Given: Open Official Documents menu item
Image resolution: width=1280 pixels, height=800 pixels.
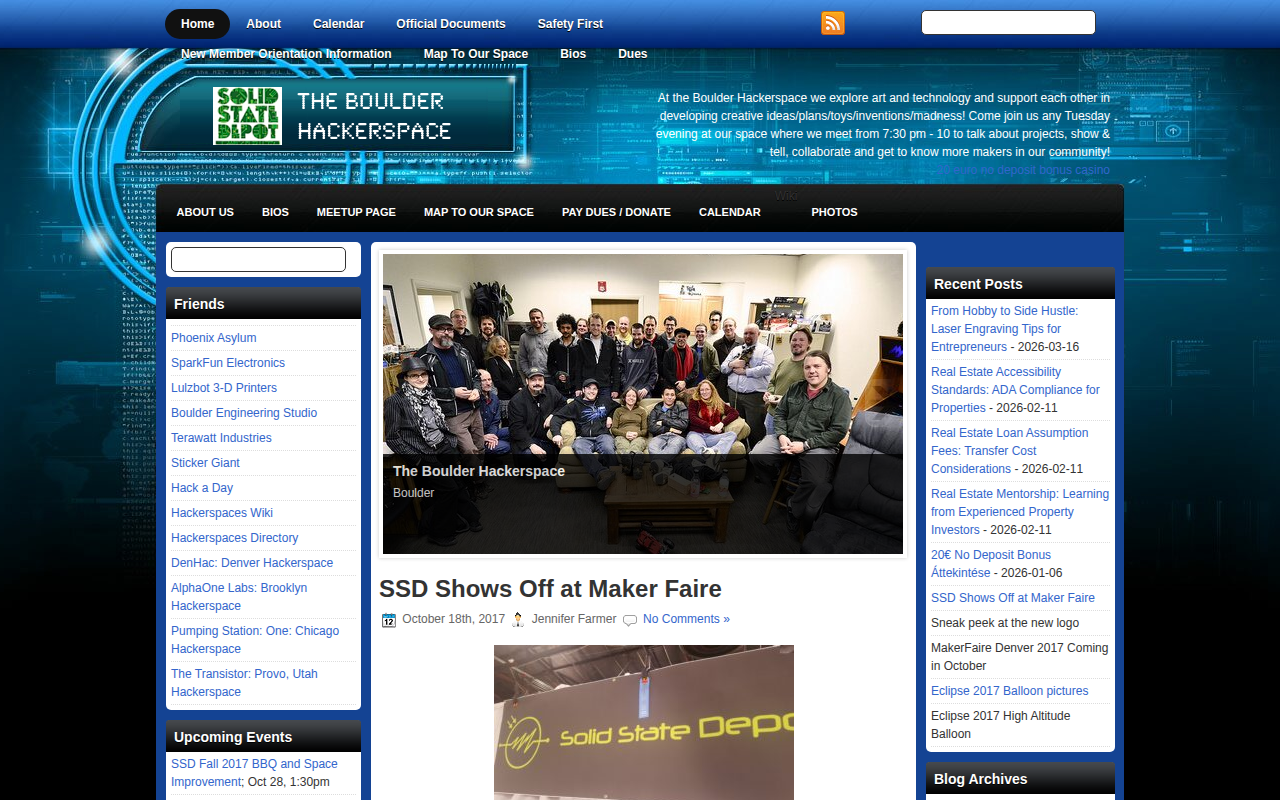Looking at the screenshot, I should click(x=451, y=24).
